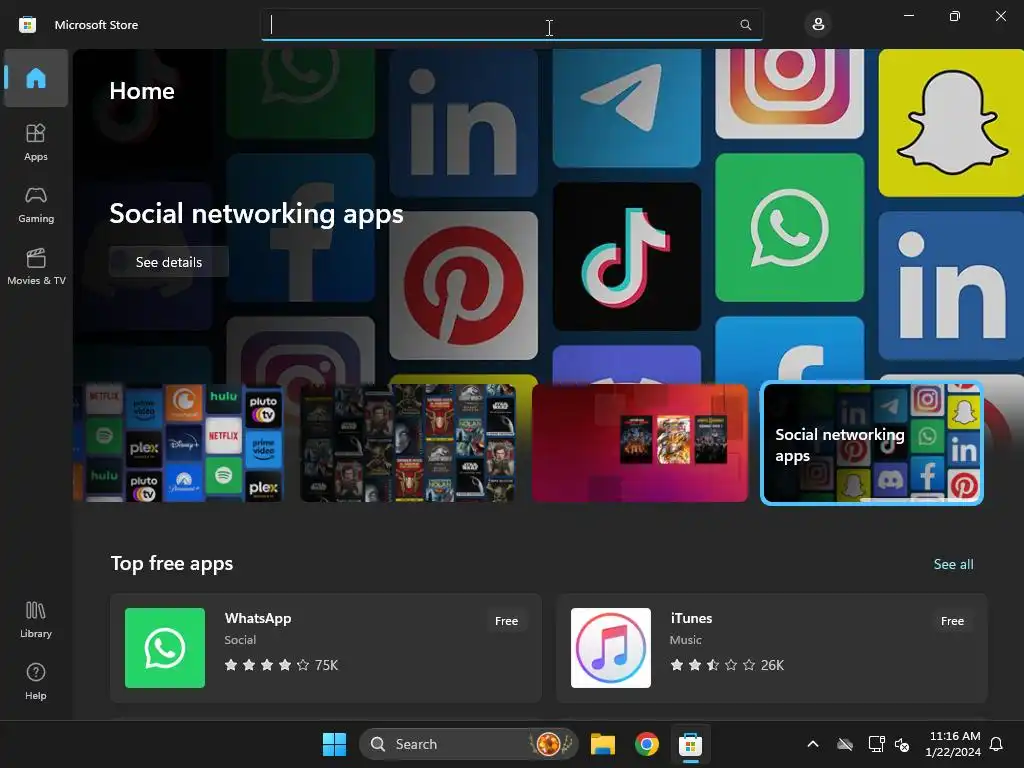Open the Library page
1024x768 pixels.
coord(36,620)
